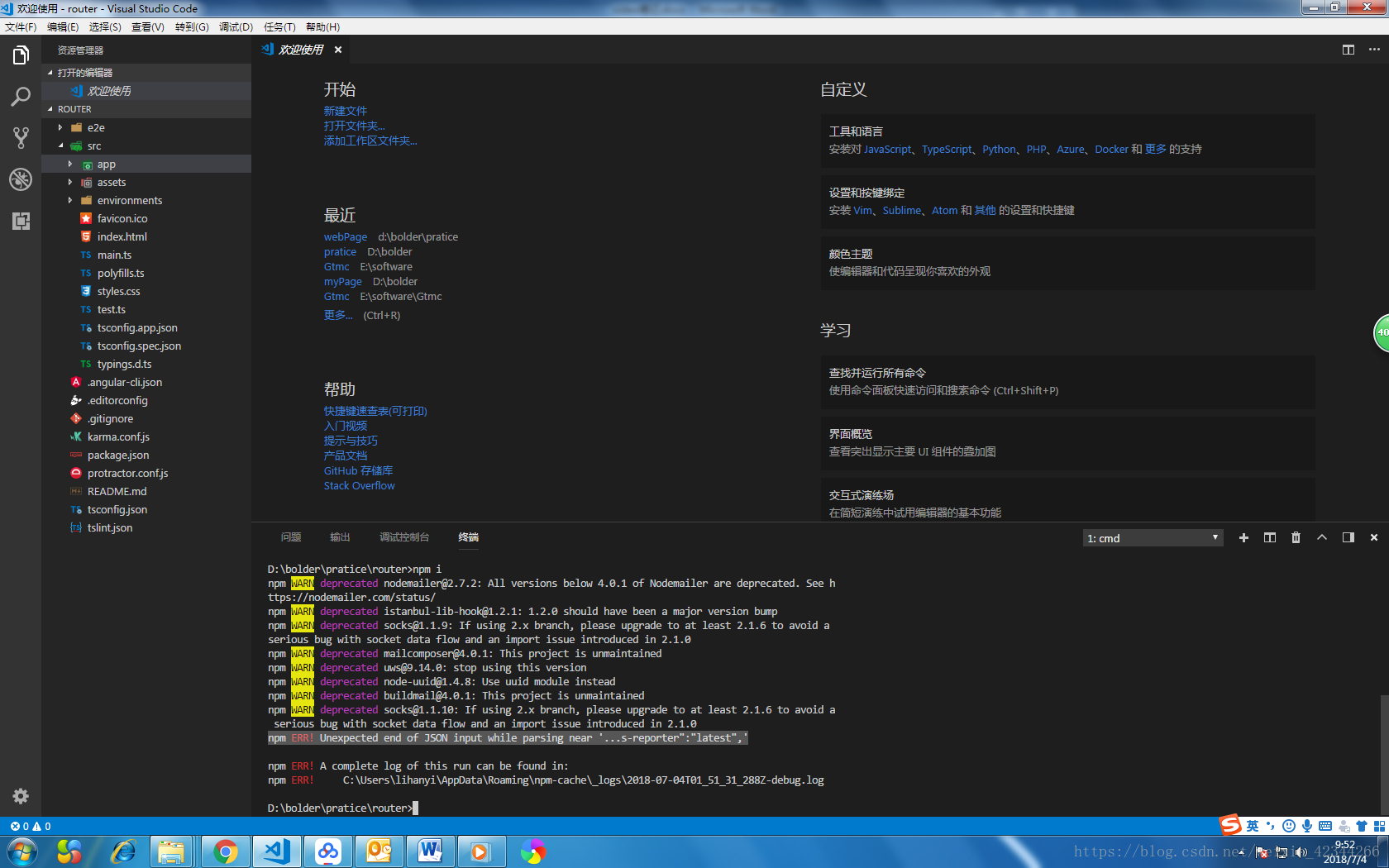The height and width of the screenshot is (868, 1389).
Task: Open the Manage gear menu
Action: (x=21, y=796)
